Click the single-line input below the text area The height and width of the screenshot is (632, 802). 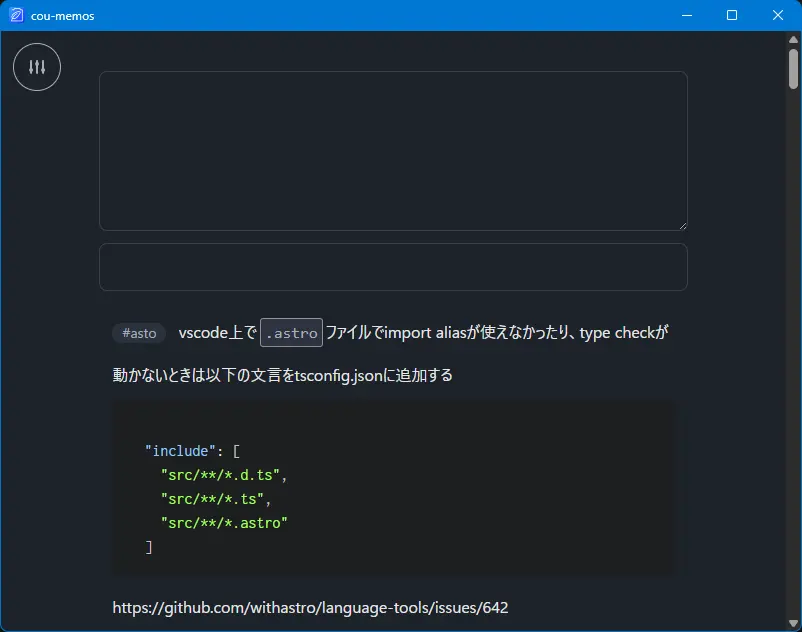(x=393, y=267)
